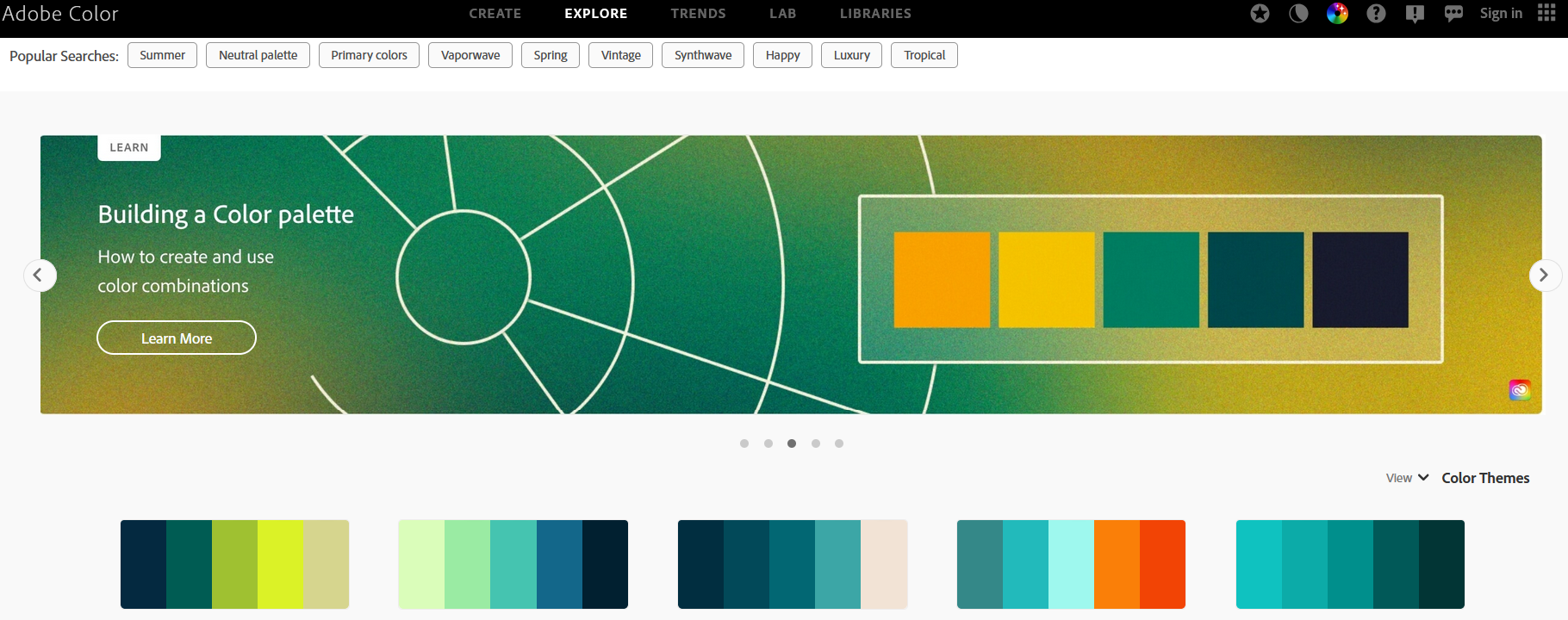Open the pale green to navy theme
The width and height of the screenshot is (1568, 620).
pos(513,564)
